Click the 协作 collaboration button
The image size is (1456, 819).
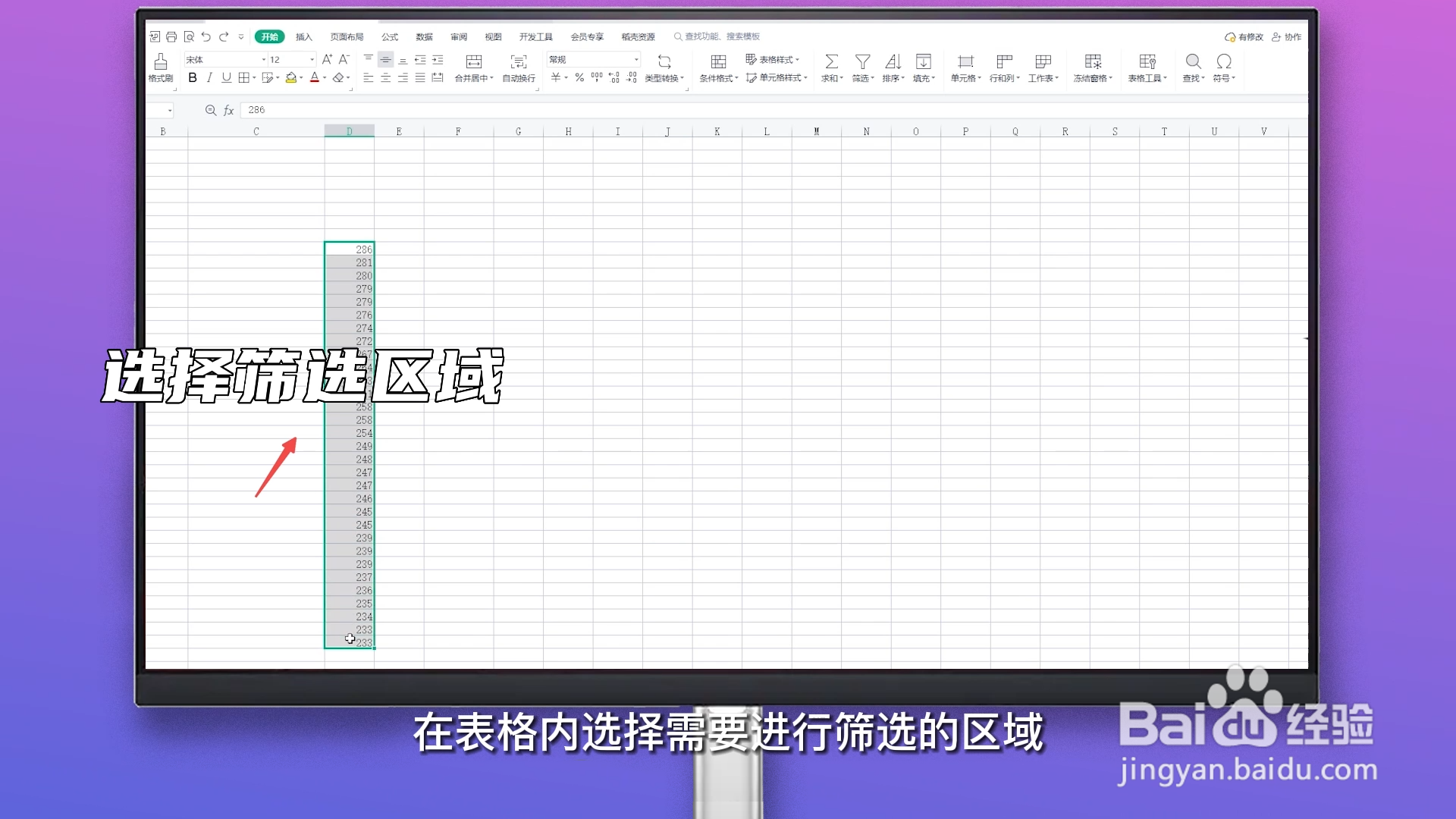tap(1287, 36)
